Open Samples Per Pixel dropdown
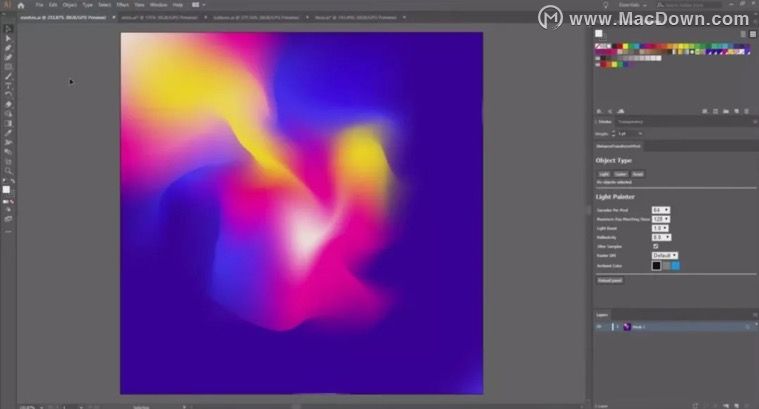The image size is (759, 409). point(661,210)
